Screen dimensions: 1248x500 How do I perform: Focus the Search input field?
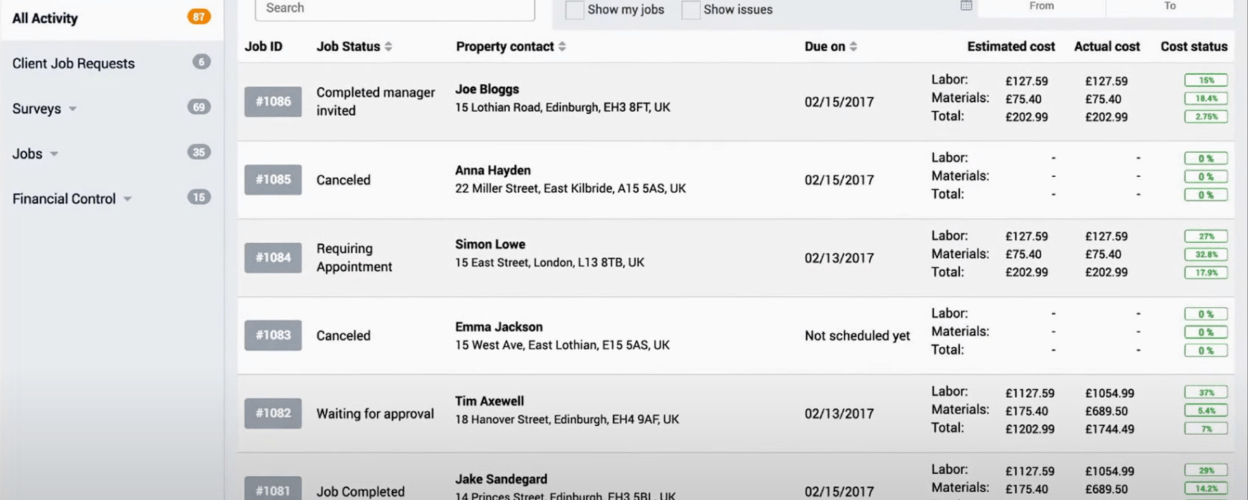(395, 8)
